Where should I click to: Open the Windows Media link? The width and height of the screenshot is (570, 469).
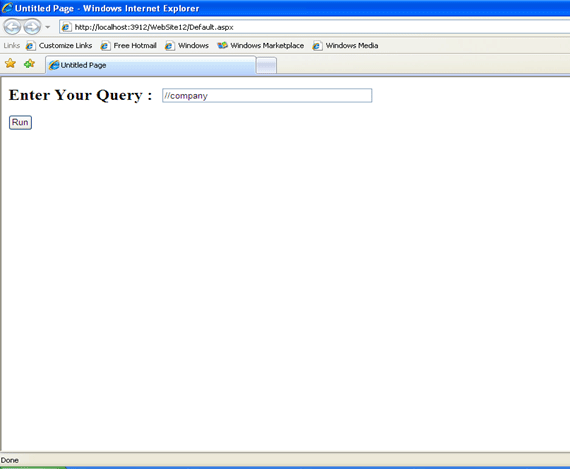pyautogui.click(x=352, y=45)
